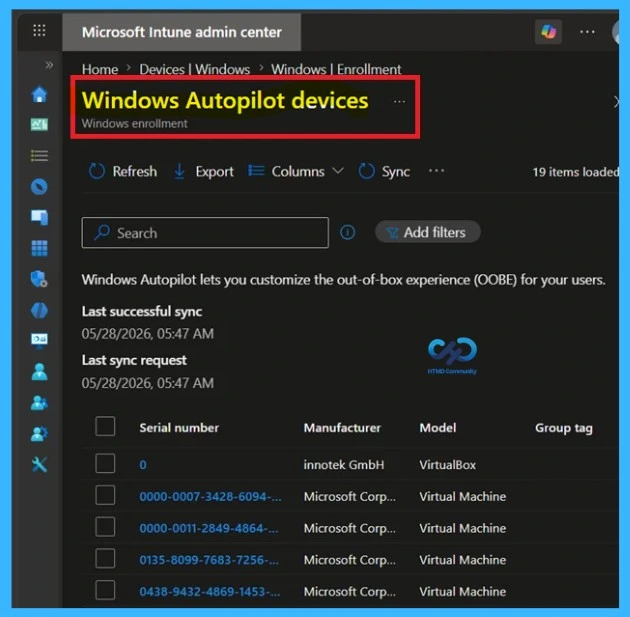Click Windows | Enrollment breadcrumb
This screenshot has width=630, height=617.
tap(336, 69)
